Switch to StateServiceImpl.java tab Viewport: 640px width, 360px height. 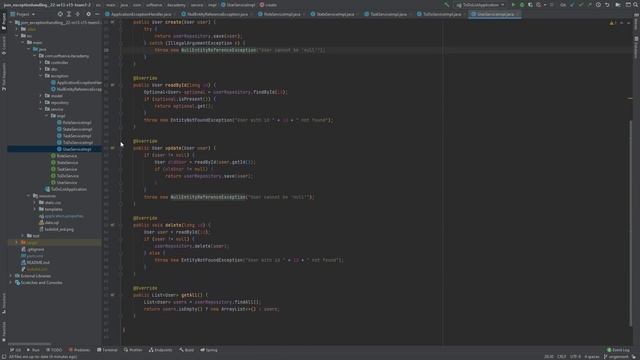[335, 14]
